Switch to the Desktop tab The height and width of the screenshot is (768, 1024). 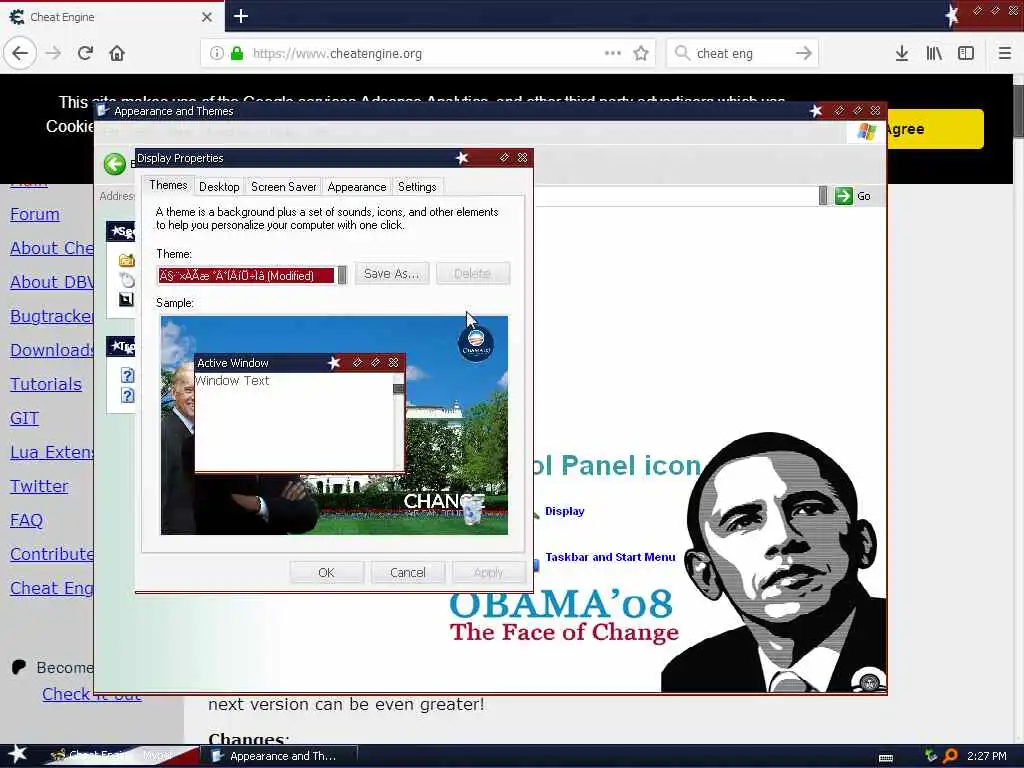(x=219, y=187)
